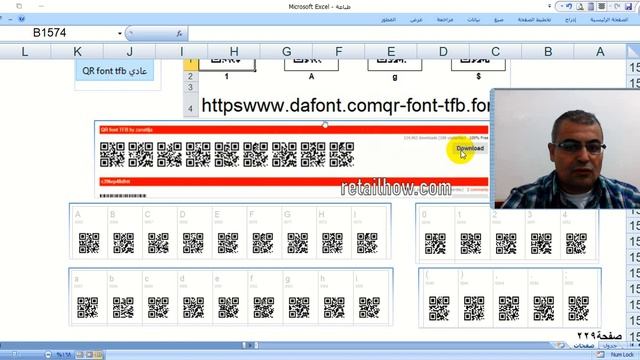Click the QR code labeled digit 0
This screenshot has height=360, width=640.
click(436, 244)
